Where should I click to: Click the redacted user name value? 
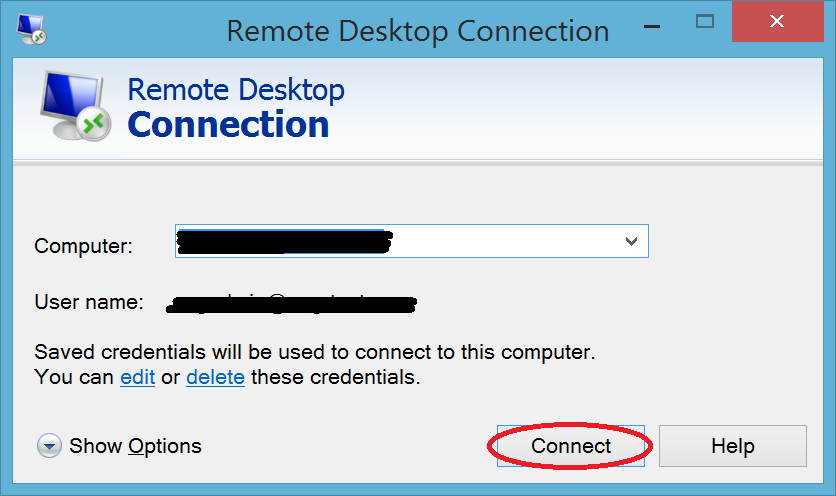291,303
